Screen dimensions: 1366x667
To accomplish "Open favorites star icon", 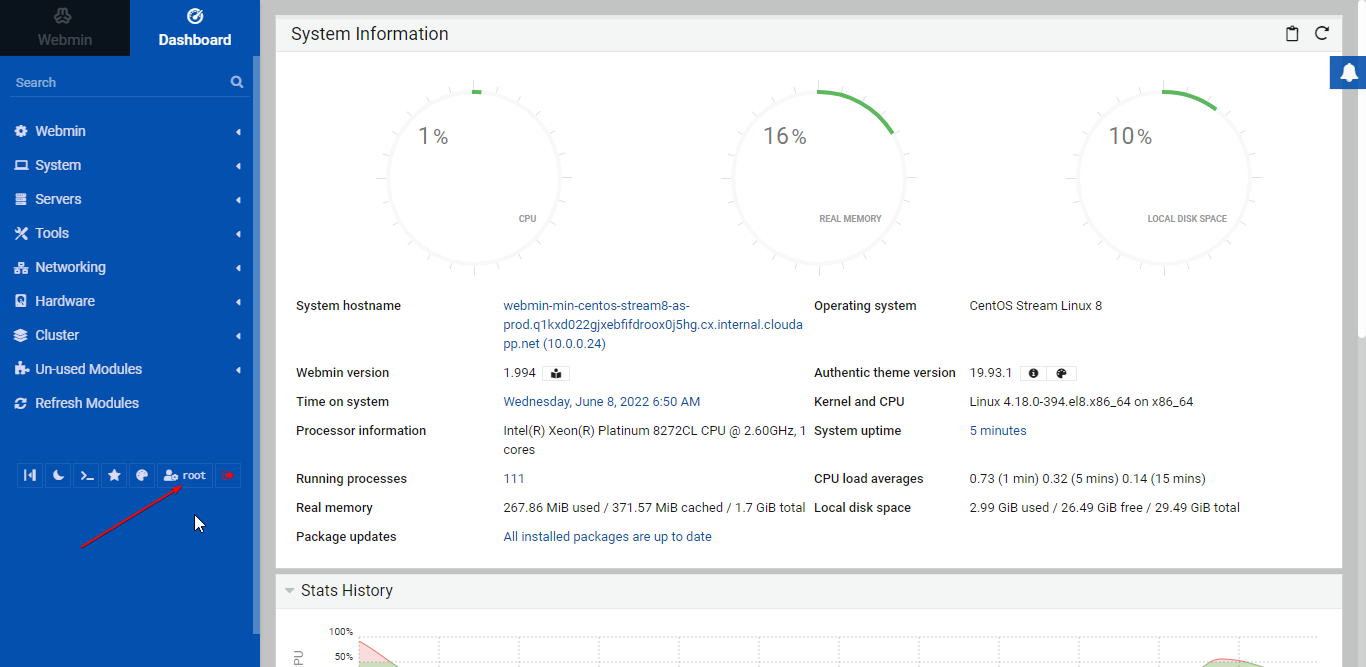I will tap(115, 476).
